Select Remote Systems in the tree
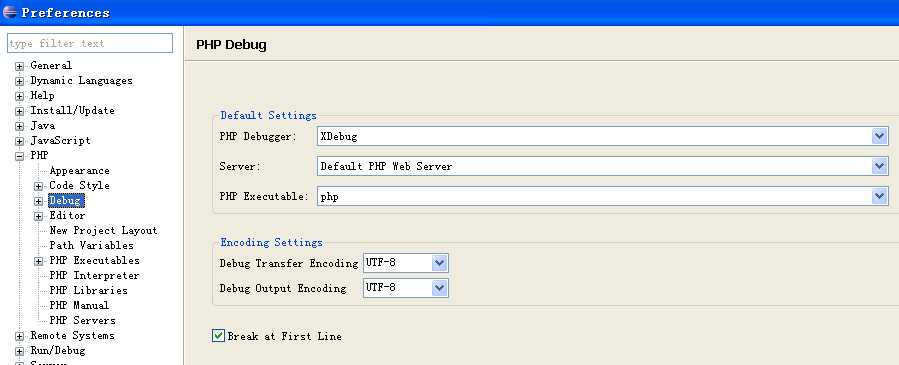The width and height of the screenshot is (899, 365). click(72, 335)
